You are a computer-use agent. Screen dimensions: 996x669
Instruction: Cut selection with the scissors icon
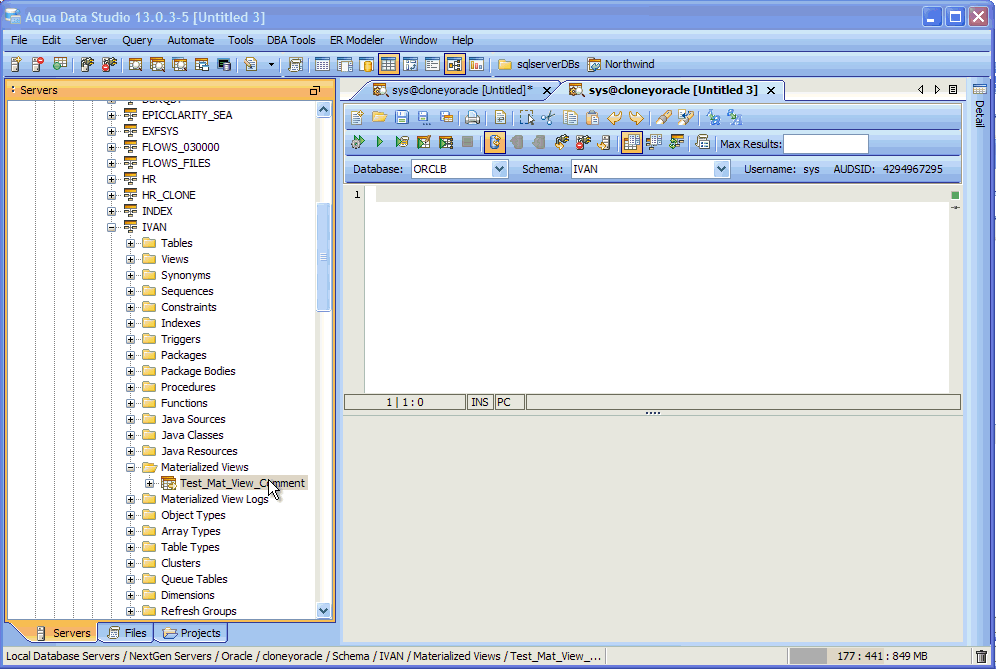tap(548, 118)
